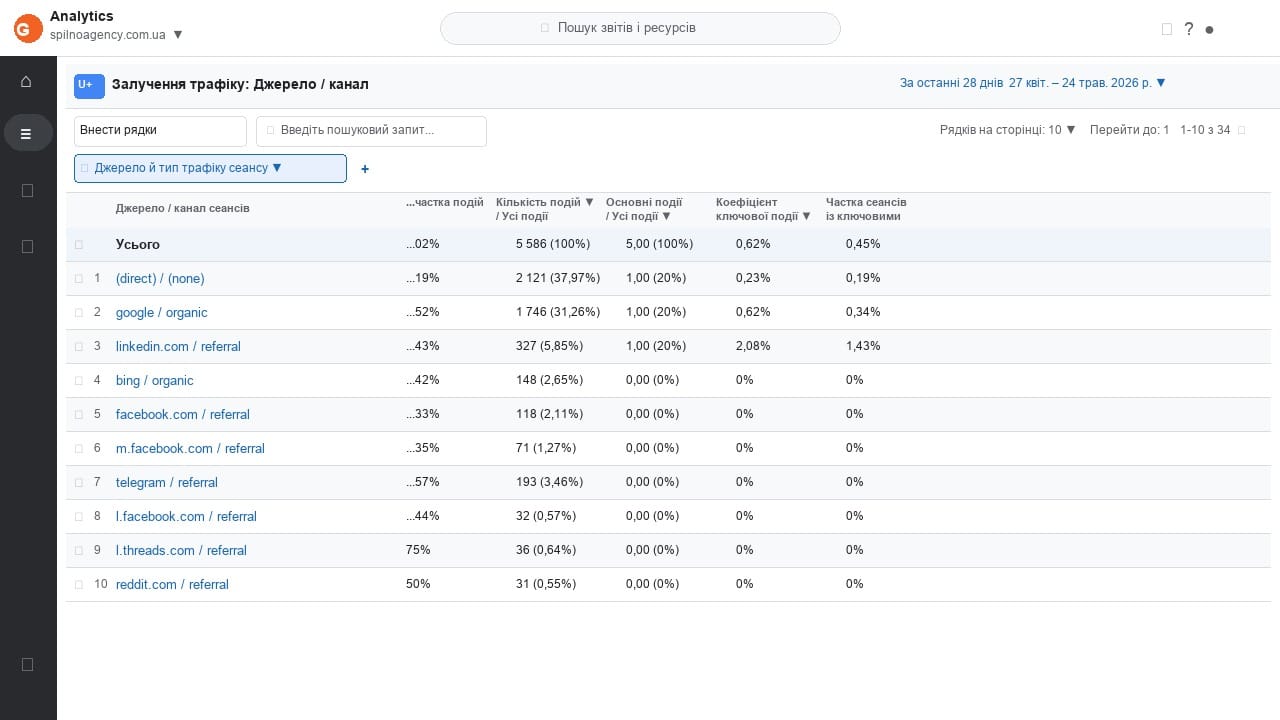Click the 5 586 (100%) total cell
This screenshot has height=720, width=1280.
click(x=553, y=244)
